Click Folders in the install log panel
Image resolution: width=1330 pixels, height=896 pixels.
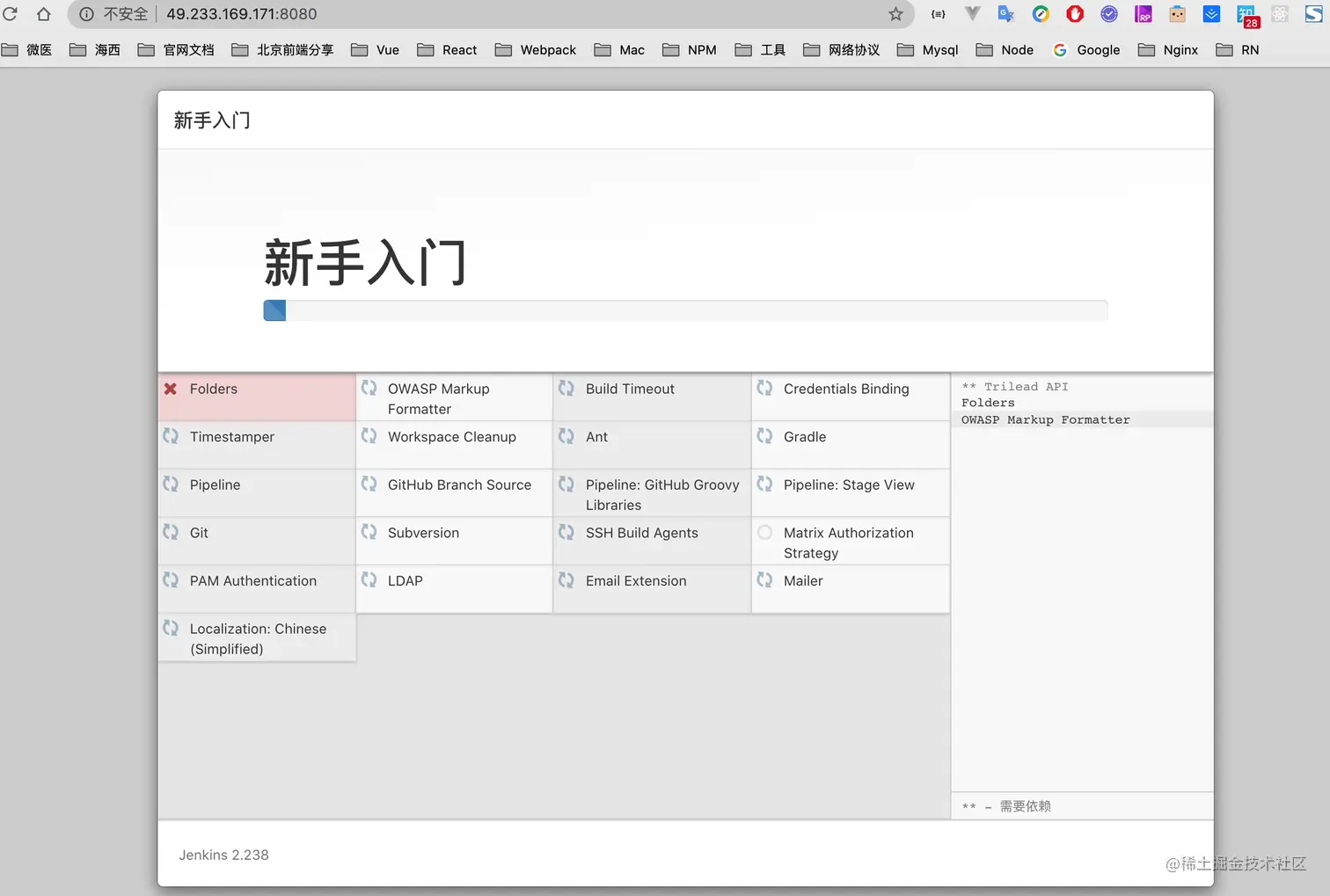pos(988,403)
